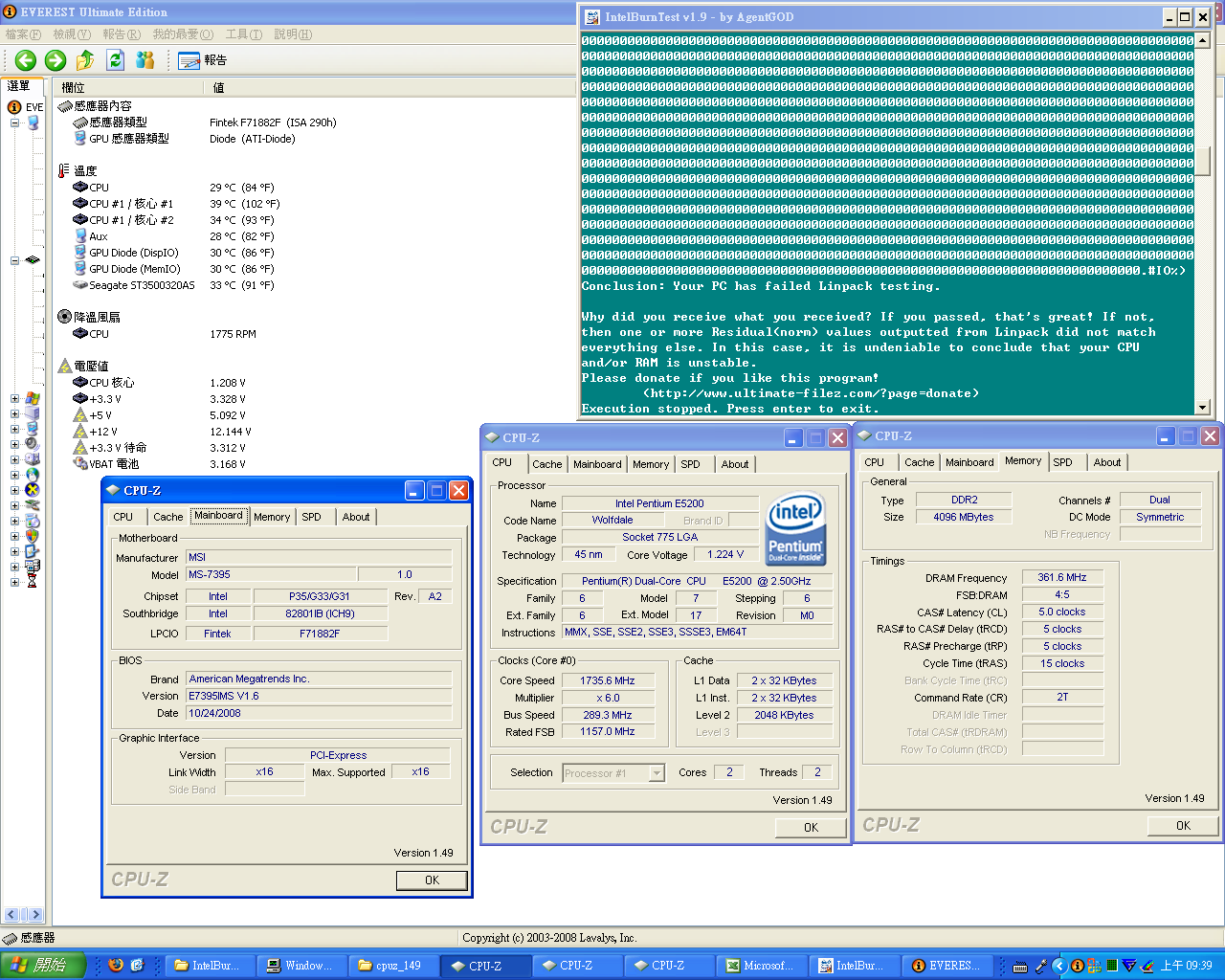Screen dimensions: 1225x980
Task: Select the globe network icon in EVEREST tree
Action: click(x=33, y=475)
